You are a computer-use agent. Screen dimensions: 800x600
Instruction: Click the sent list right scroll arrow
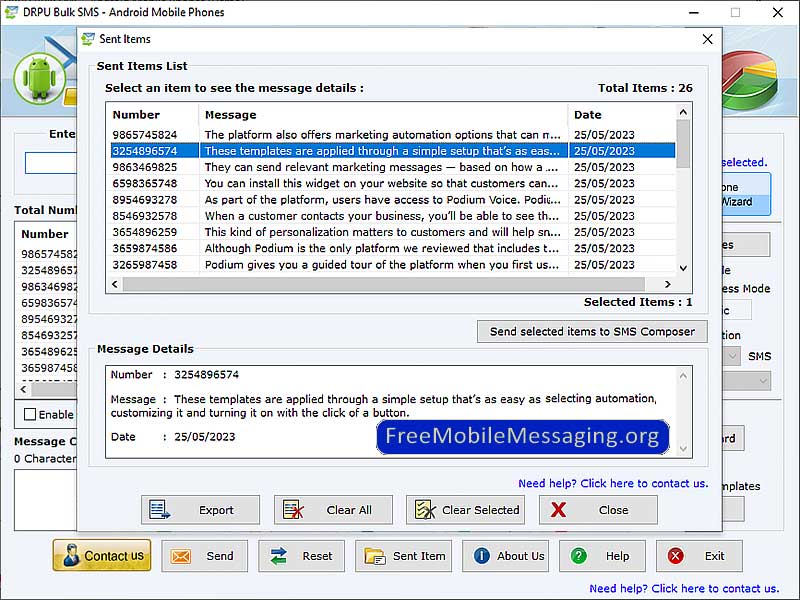667,284
